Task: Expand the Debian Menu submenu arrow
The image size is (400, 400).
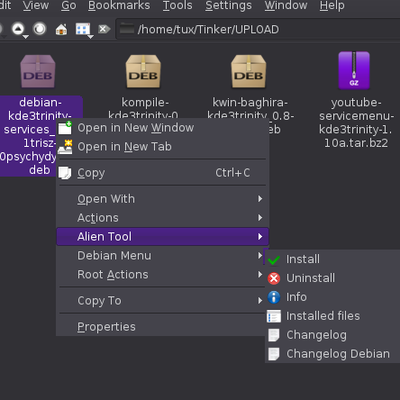Action: pos(260,256)
